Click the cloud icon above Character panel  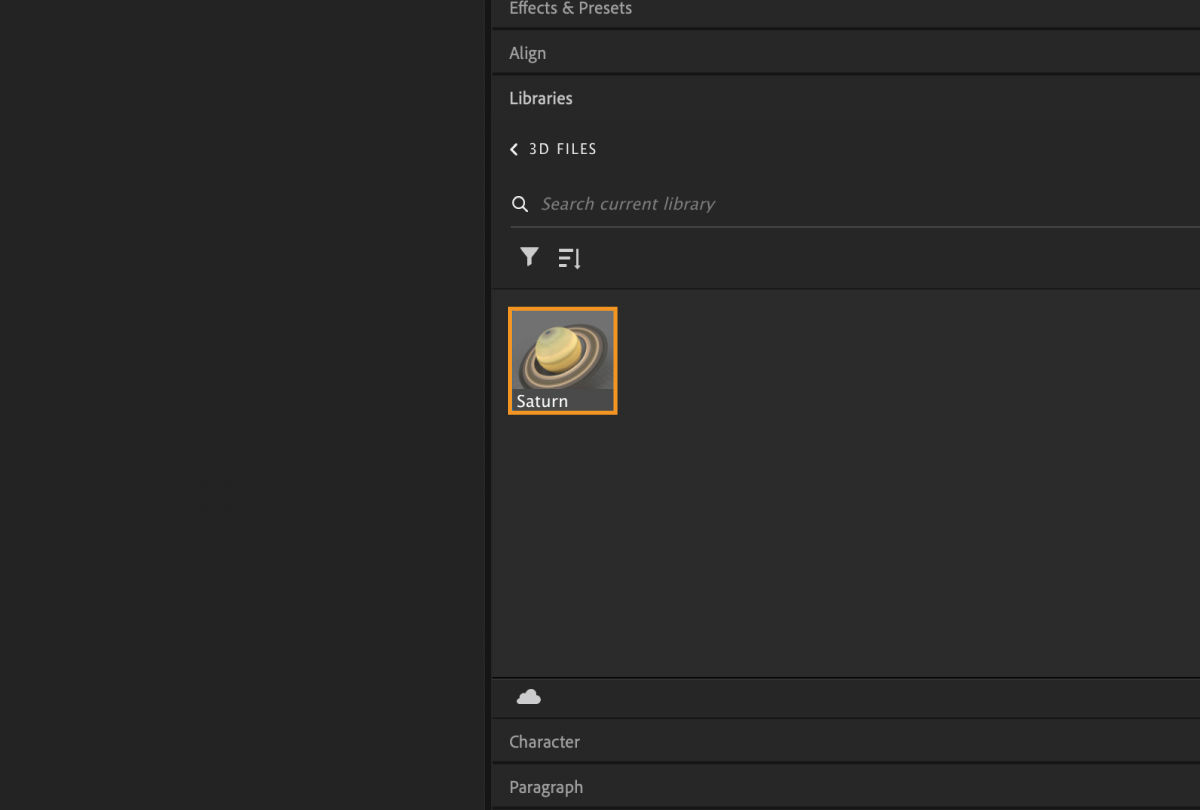pos(529,697)
